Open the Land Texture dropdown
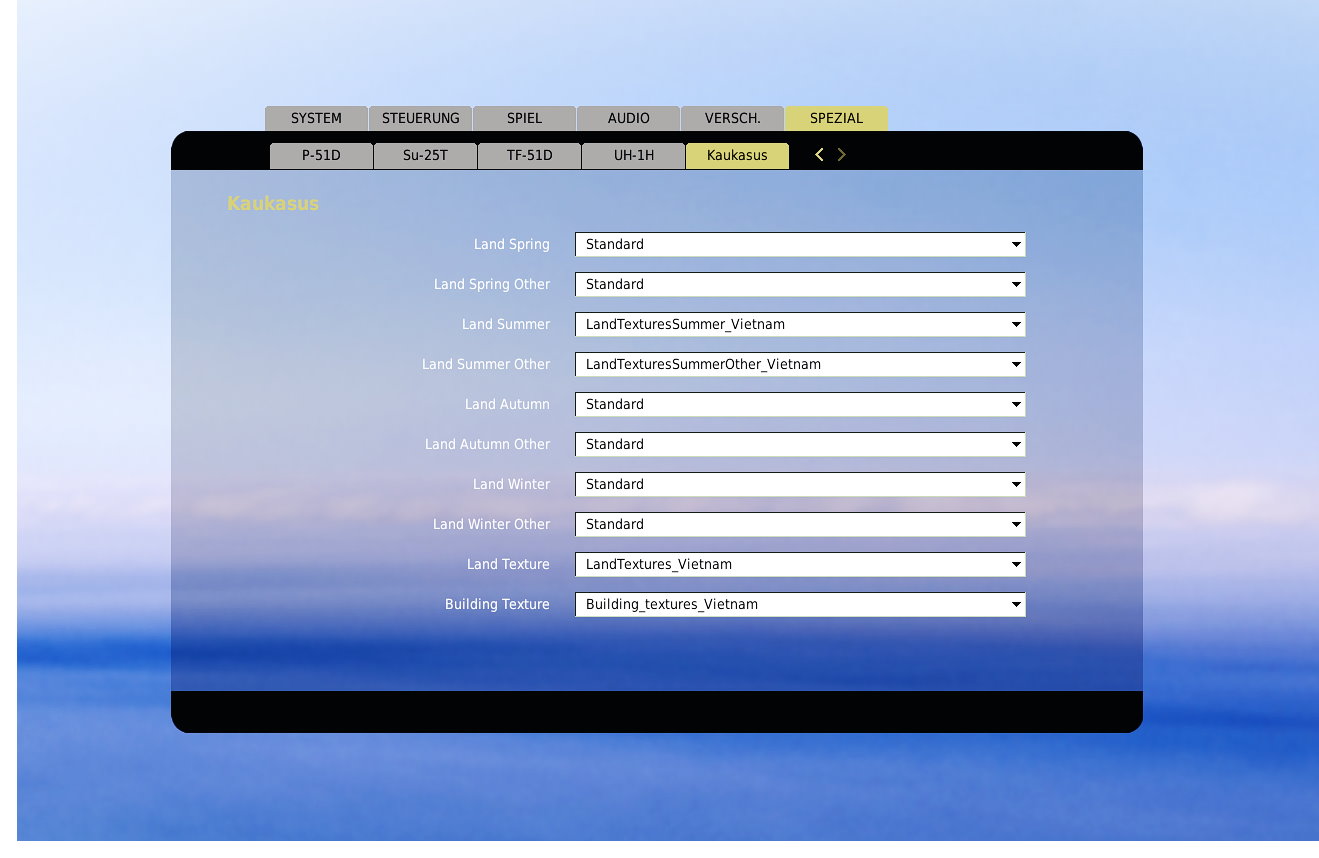 [x=800, y=564]
